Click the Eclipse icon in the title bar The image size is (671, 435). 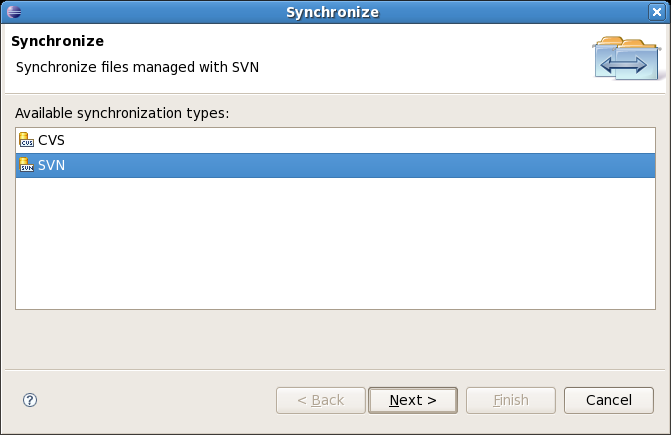pyautogui.click(x=13, y=12)
